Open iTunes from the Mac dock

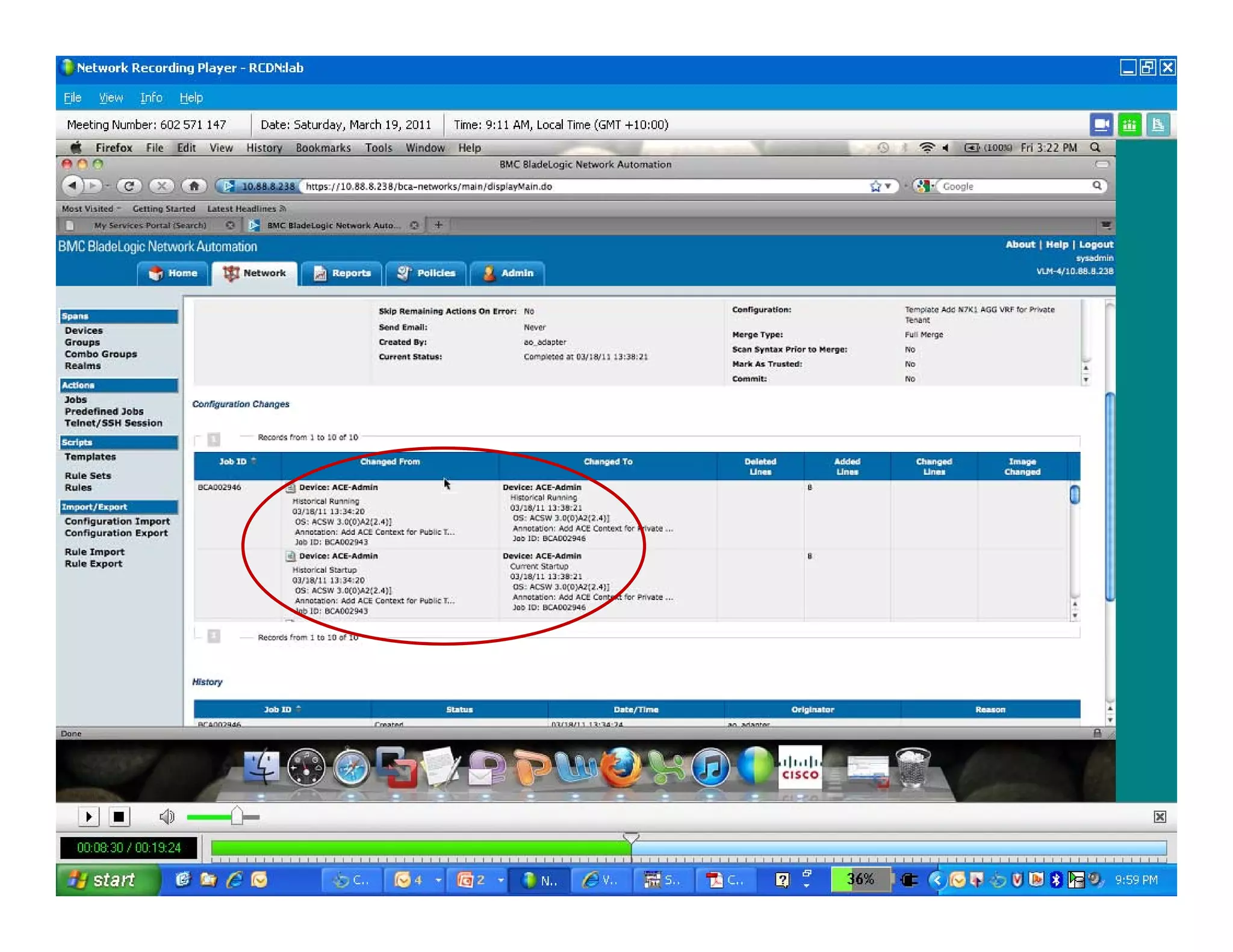tap(710, 767)
